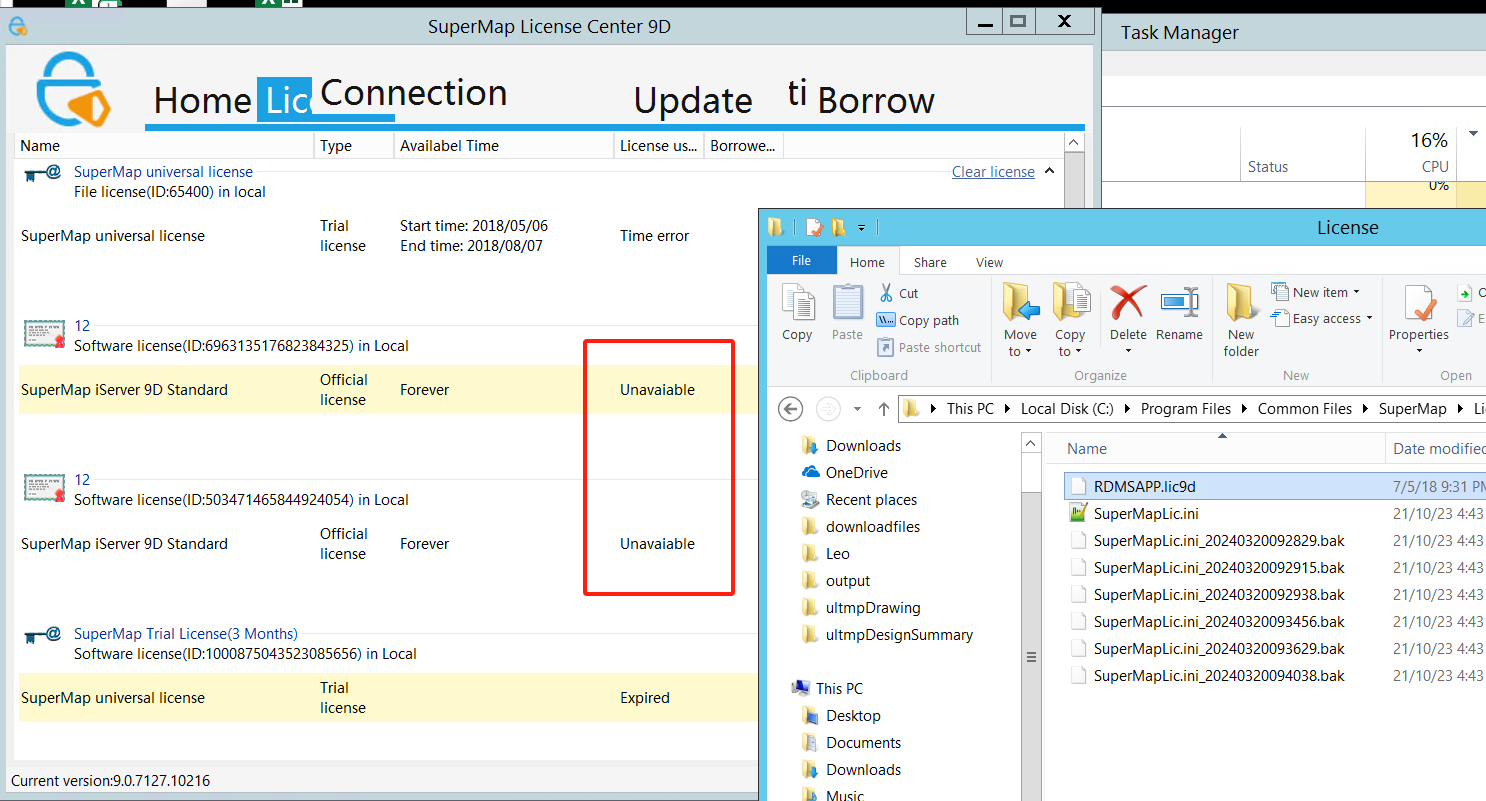The image size is (1486, 801).
Task: Click CPU column header in Task Manager
Action: 1410,153
